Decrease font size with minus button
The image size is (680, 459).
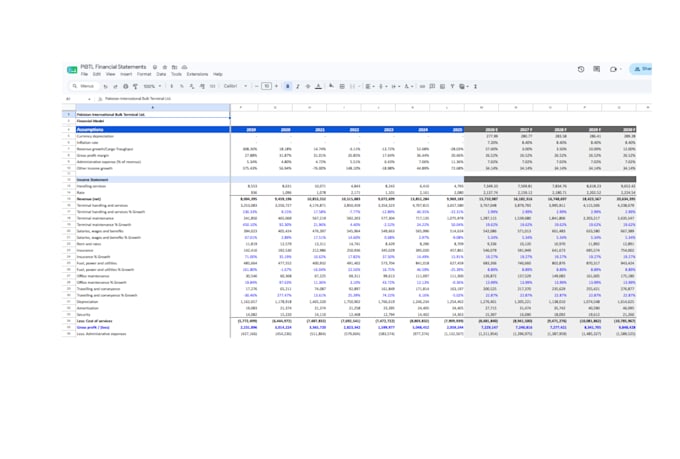256,86
